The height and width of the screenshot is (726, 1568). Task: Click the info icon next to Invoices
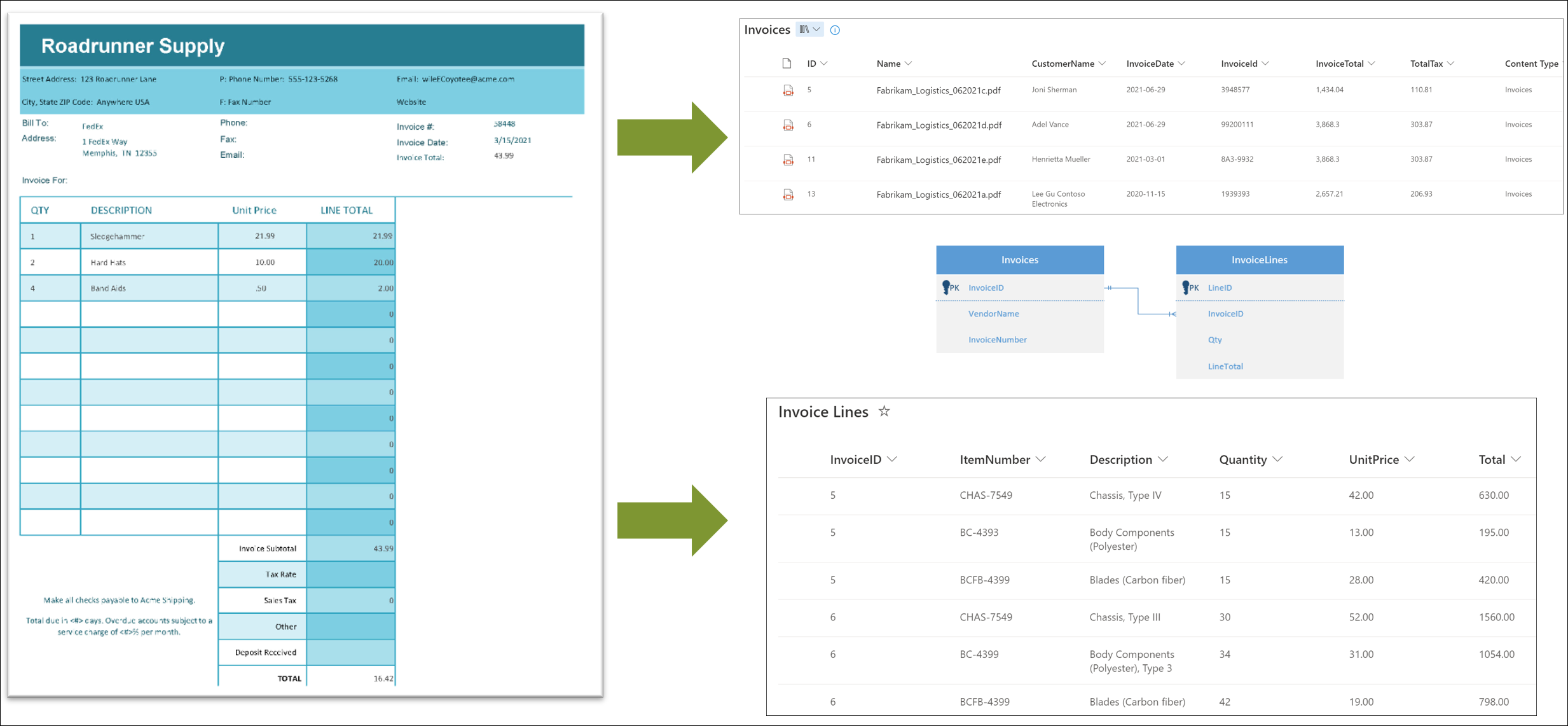tap(835, 30)
